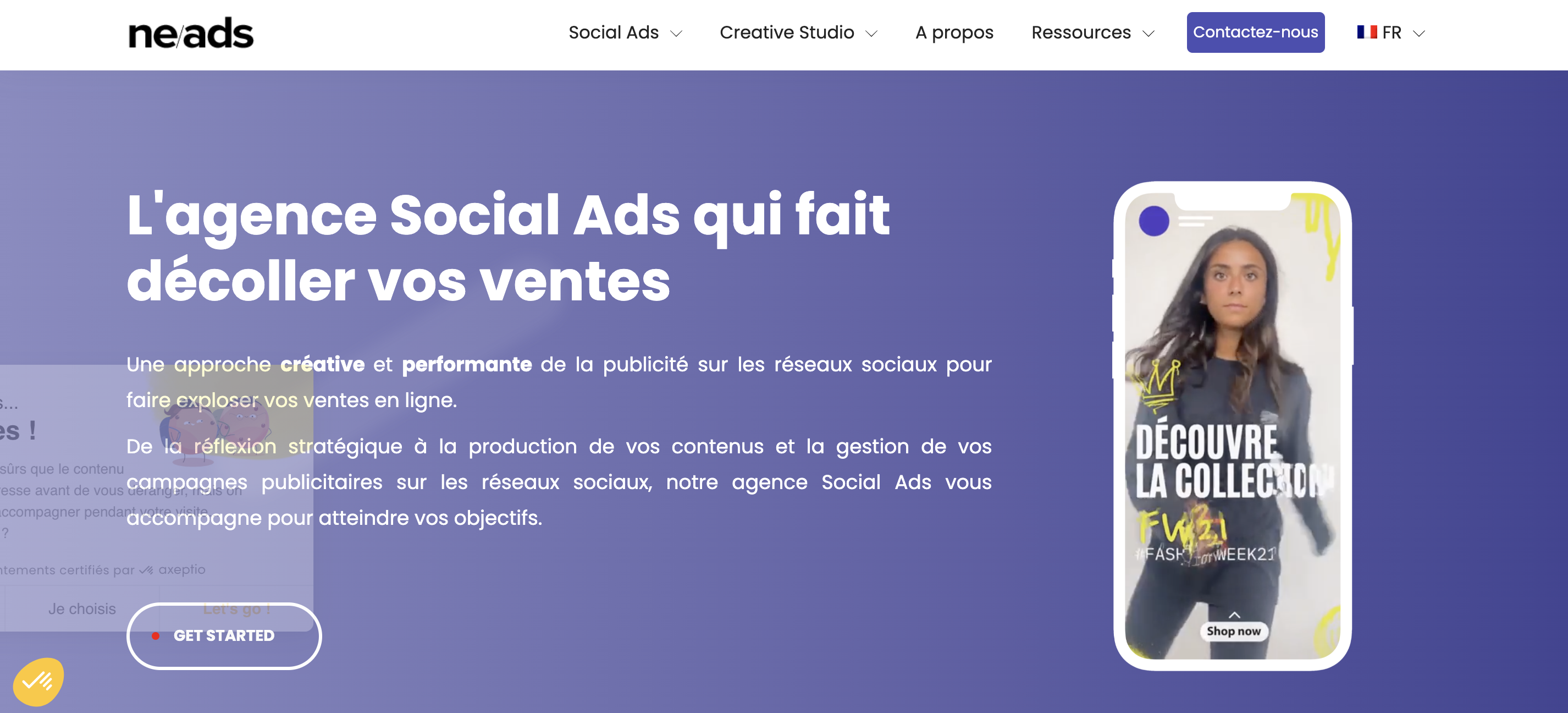Image resolution: width=1568 pixels, height=713 pixels.
Task: Accept cookies with Let's go button
Action: [x=237, y=609]
